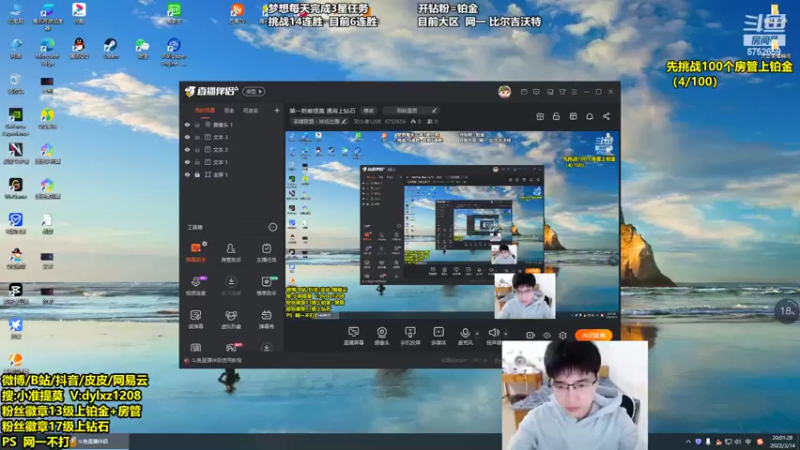Open the hamburger menu in title bar
Viewport: 800px width, 450px height.
coord(574,92)
